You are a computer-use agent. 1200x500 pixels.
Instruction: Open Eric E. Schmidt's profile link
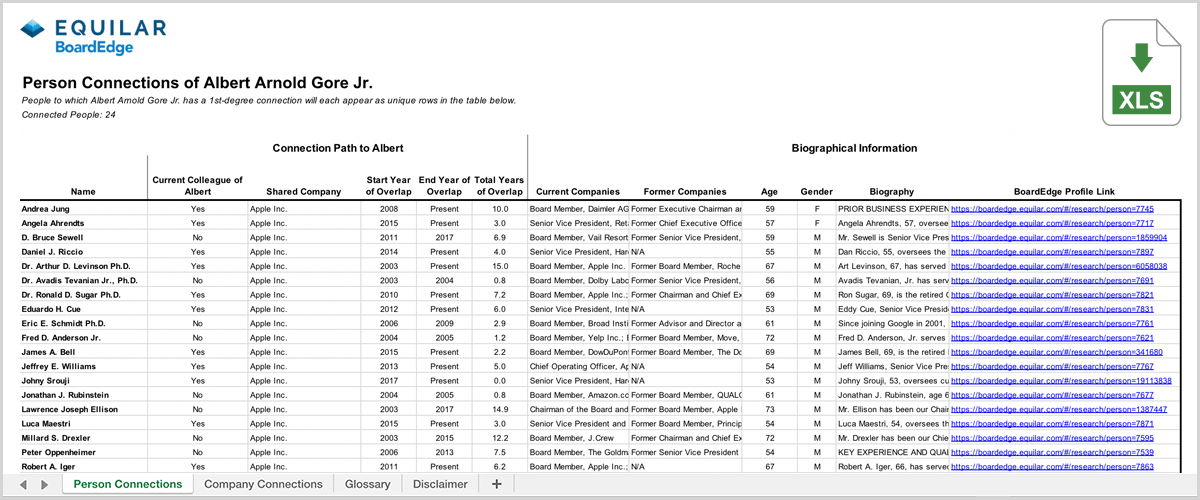coord(1052,324)
